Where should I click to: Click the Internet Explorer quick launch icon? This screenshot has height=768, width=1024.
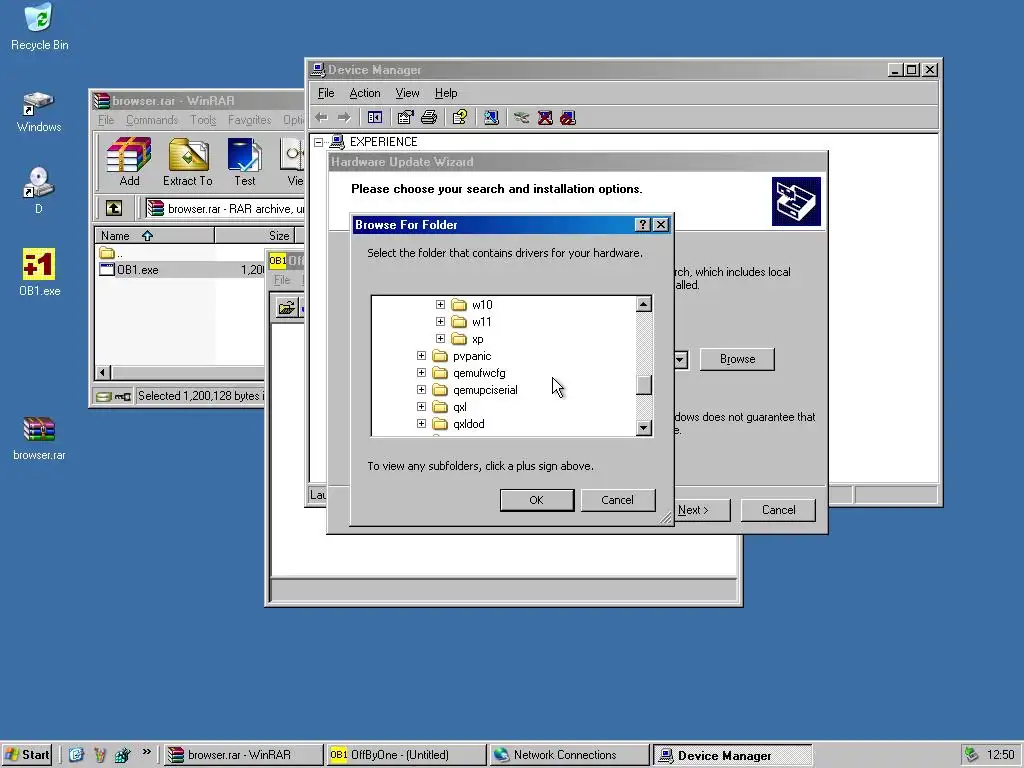pos(76,754)
